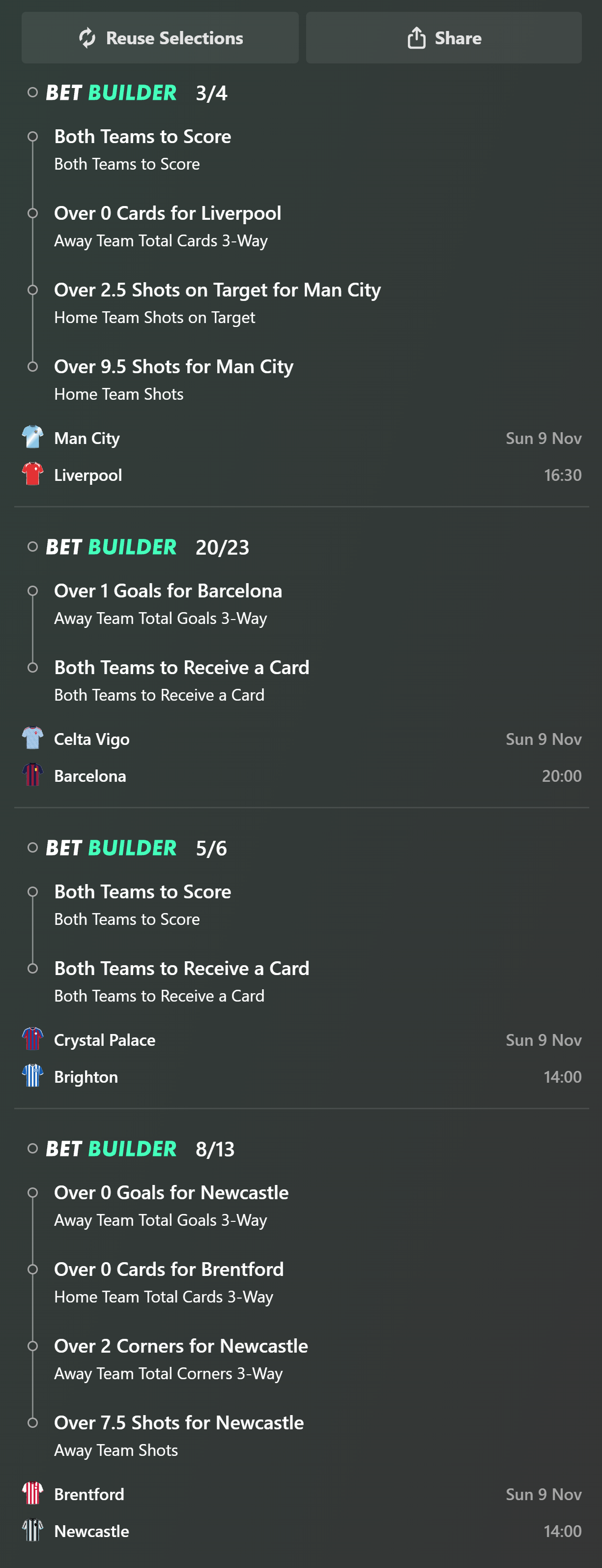Open the Over 1 Goals for Barcelona selection
Viewport: 602px width, 1568px height.
168,591
